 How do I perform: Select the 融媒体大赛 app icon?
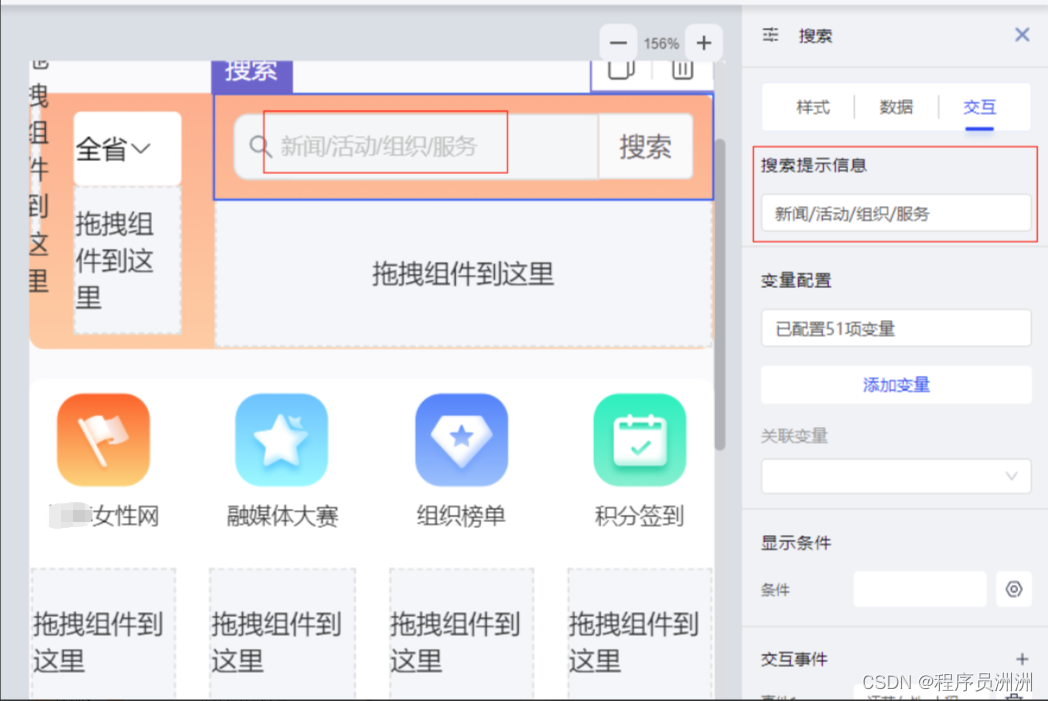click(281, 438)
